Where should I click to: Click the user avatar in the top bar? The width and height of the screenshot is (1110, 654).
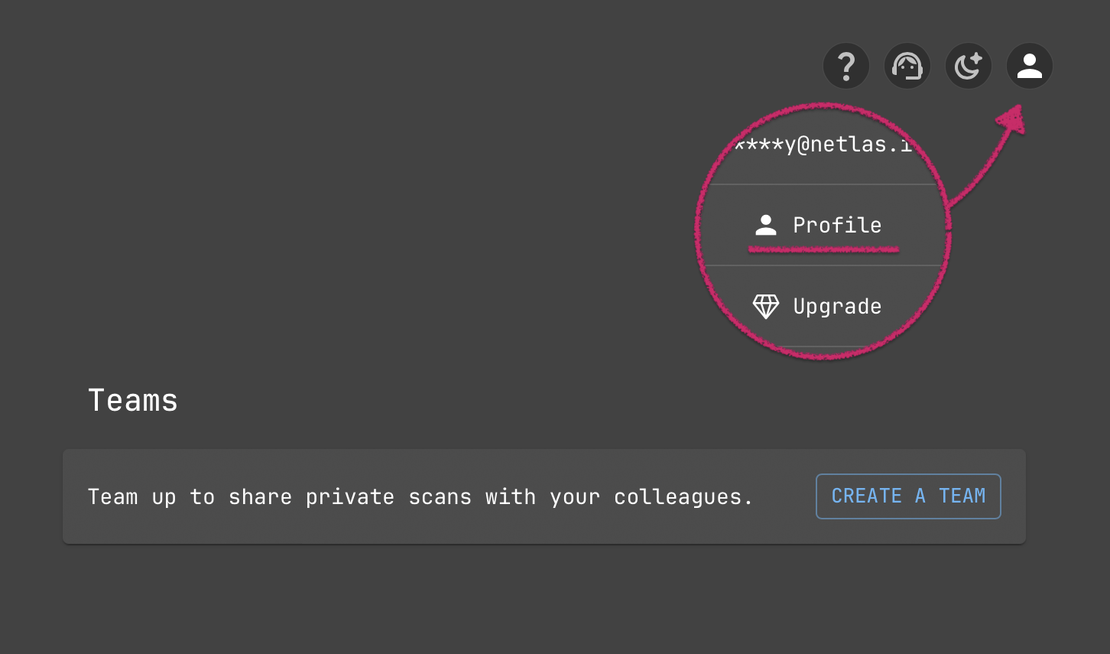click(x=1029, y=65)
